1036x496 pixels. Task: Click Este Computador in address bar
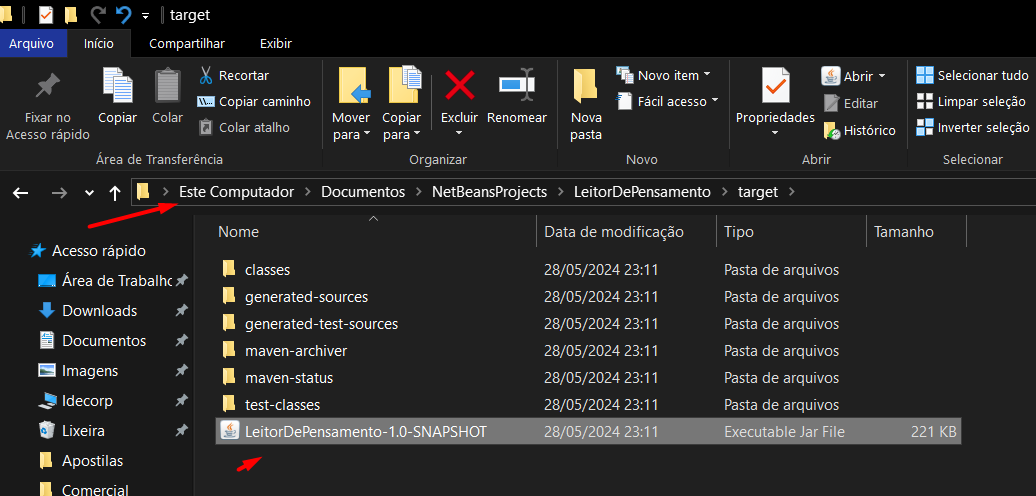click(237, 192)
